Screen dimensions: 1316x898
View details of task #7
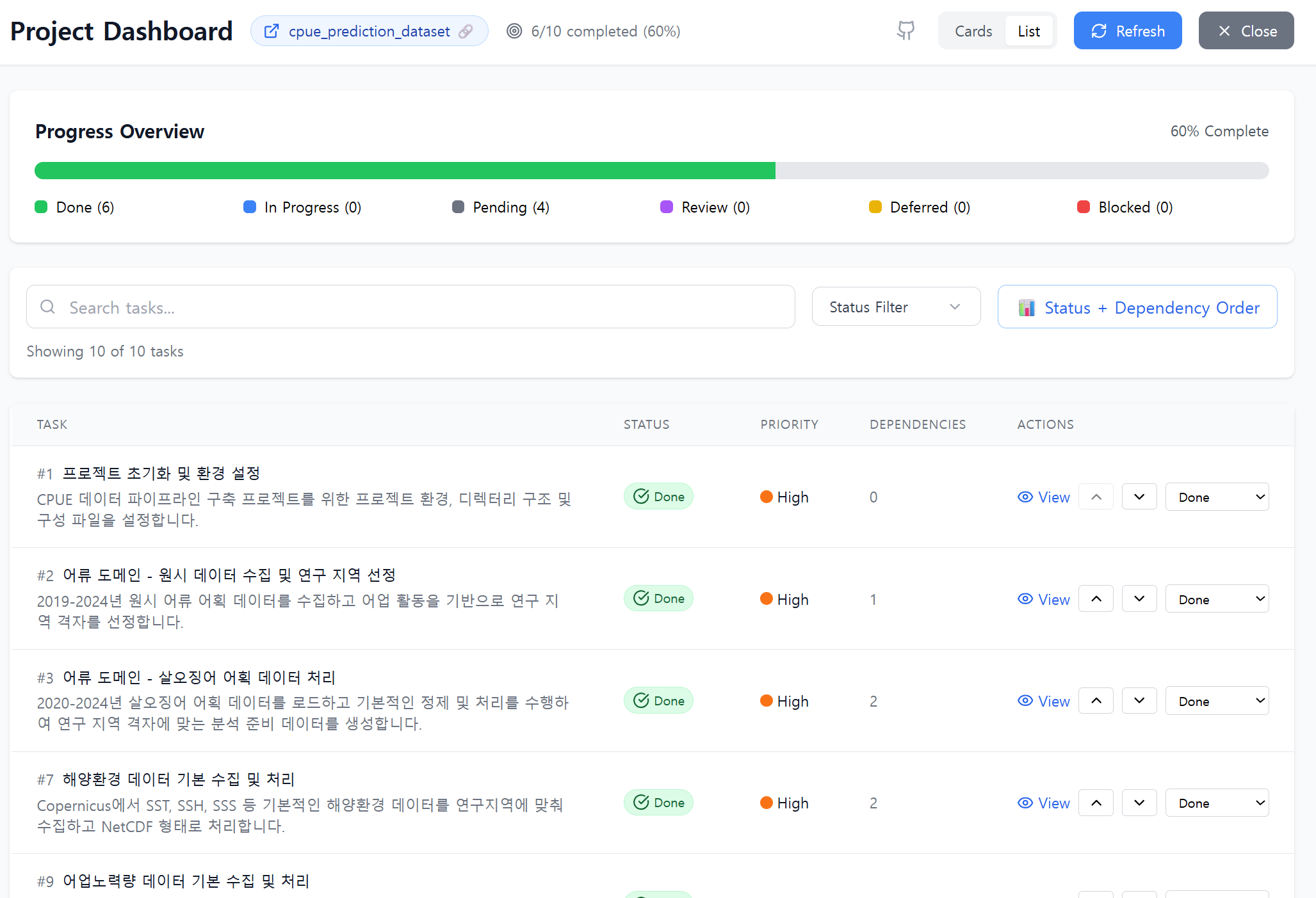pos(1044,803)
